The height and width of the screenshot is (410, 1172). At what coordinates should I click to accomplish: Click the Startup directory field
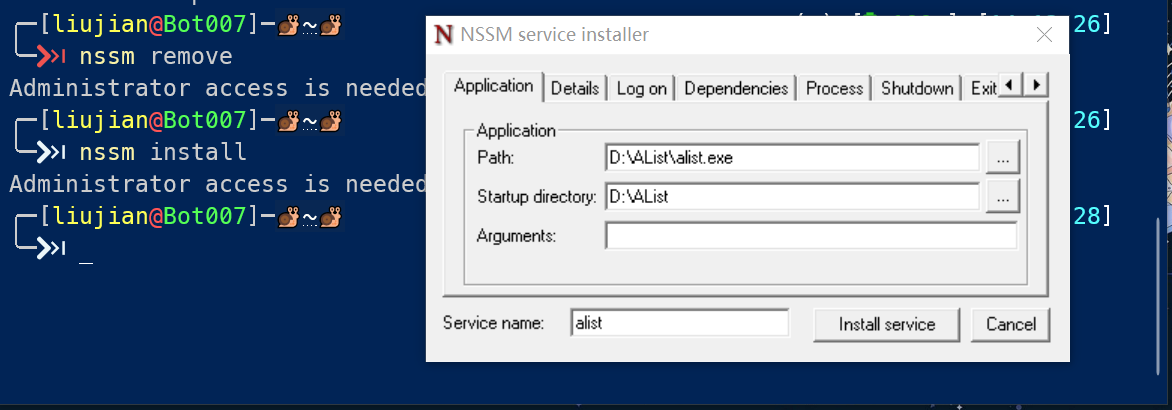[792, 197]
